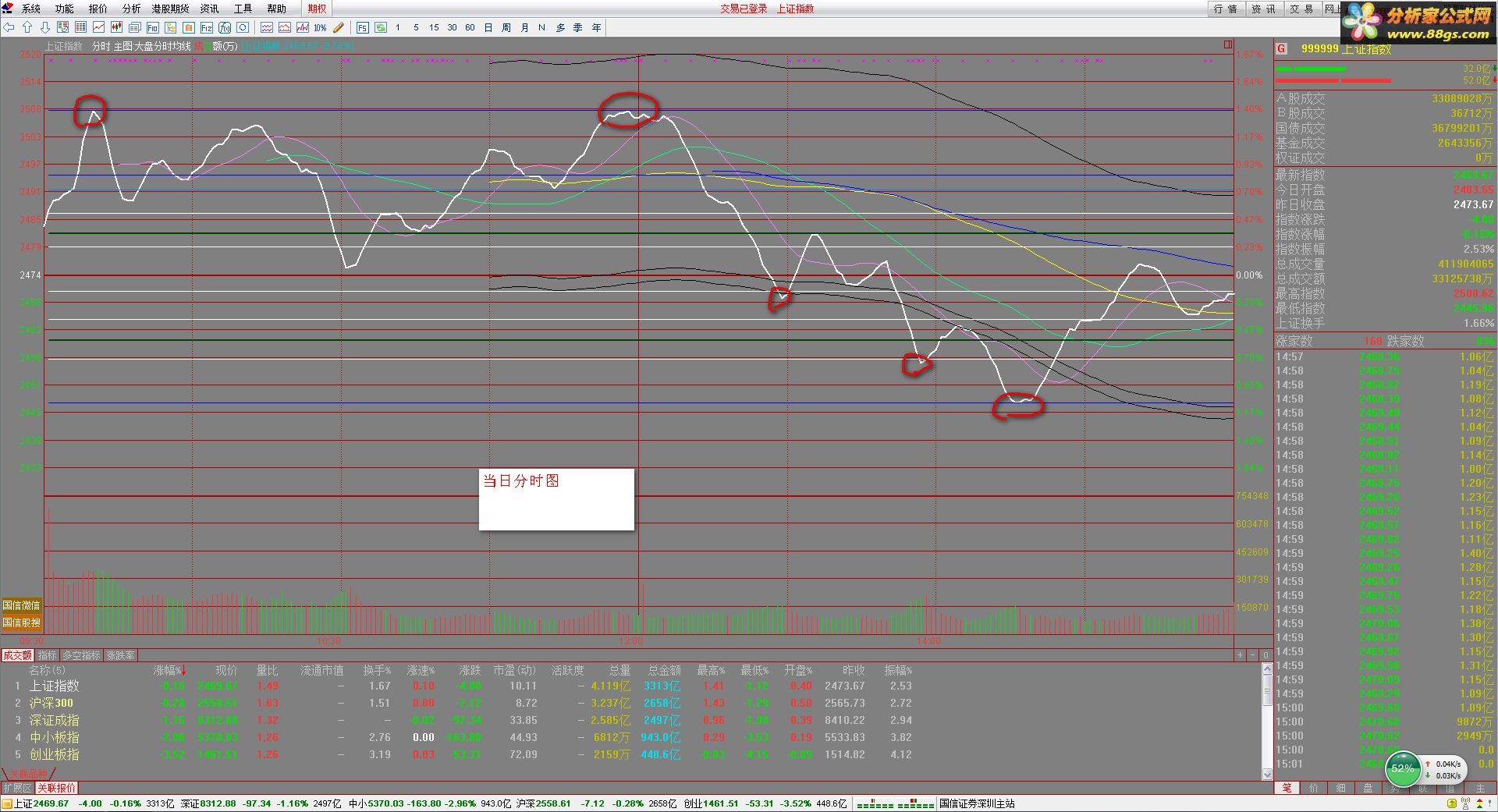
Task: Click the G badge beside 999999
Action: tap(1281, 48)
